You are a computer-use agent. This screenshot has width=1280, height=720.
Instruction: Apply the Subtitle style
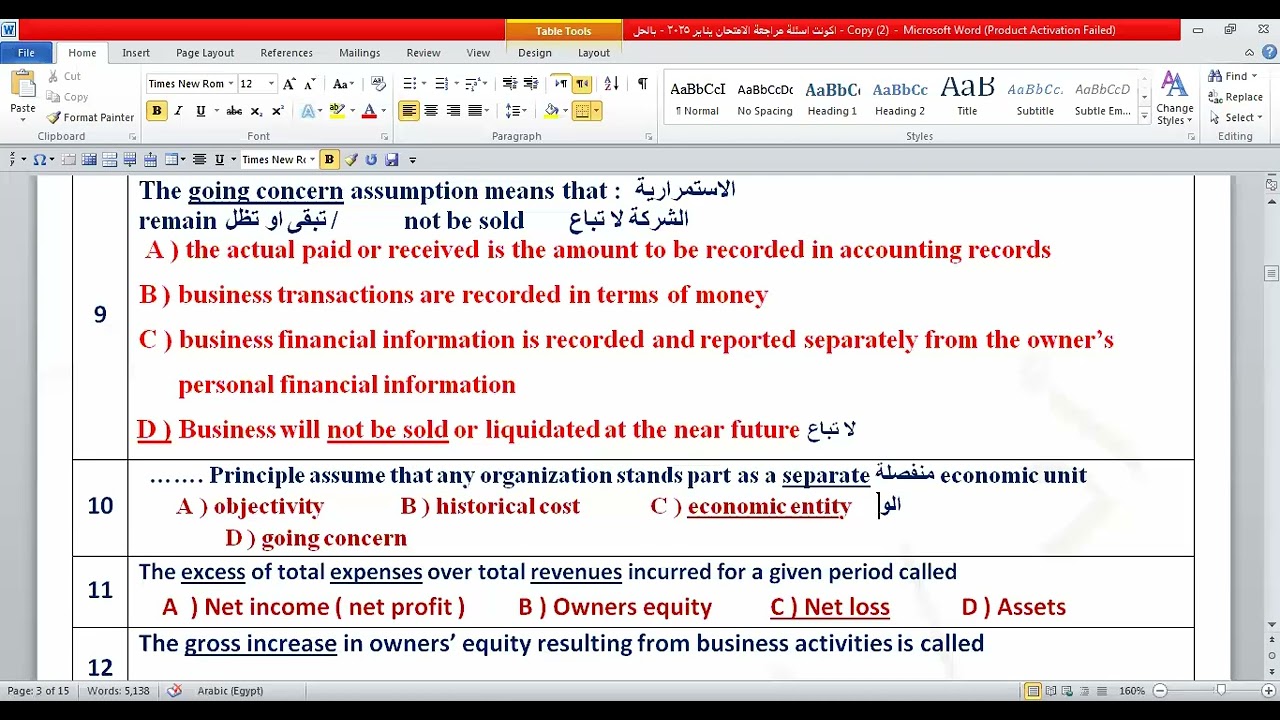pyautogui.click(x=1035, y=98)
